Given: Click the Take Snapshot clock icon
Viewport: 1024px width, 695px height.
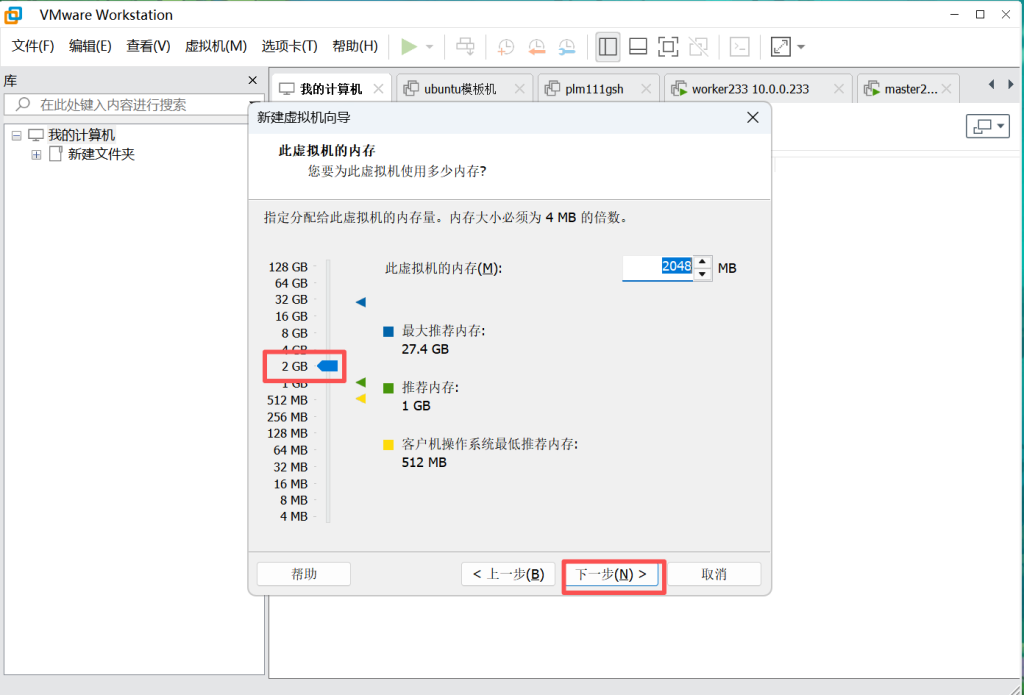Looking at the screenshot, I should tap(507, 47).
